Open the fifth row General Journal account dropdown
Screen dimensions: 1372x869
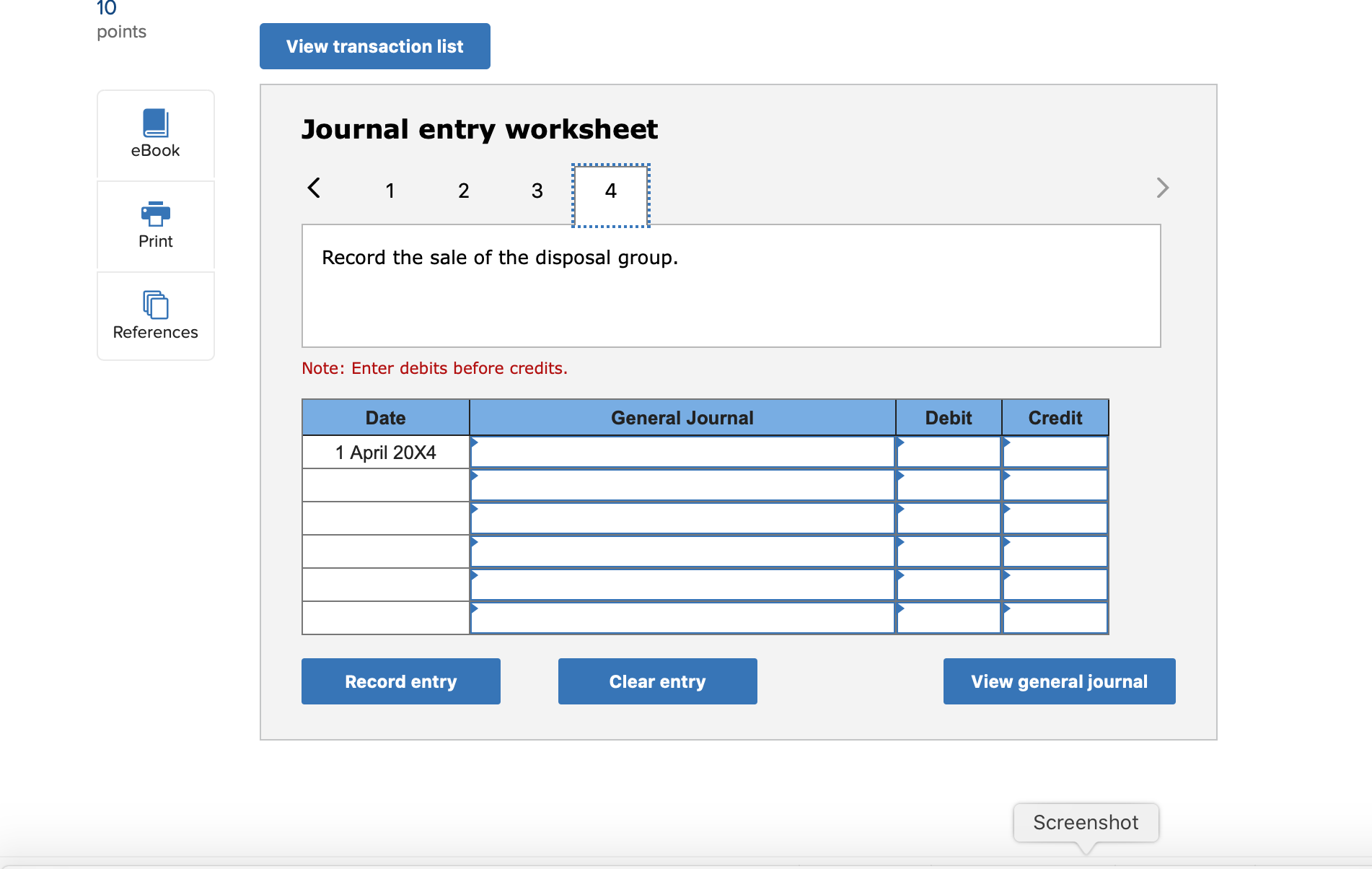click(x=682, y=585)
